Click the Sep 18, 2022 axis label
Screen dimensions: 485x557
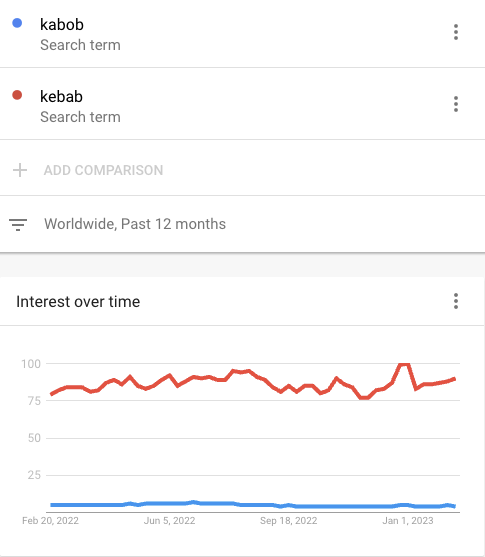coord(289,521)
